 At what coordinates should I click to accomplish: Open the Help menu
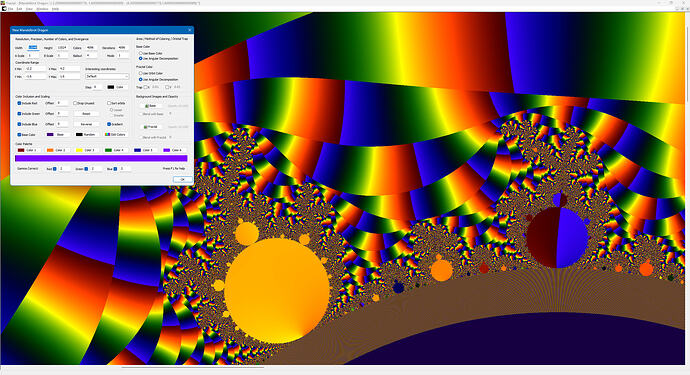(55, 9)
